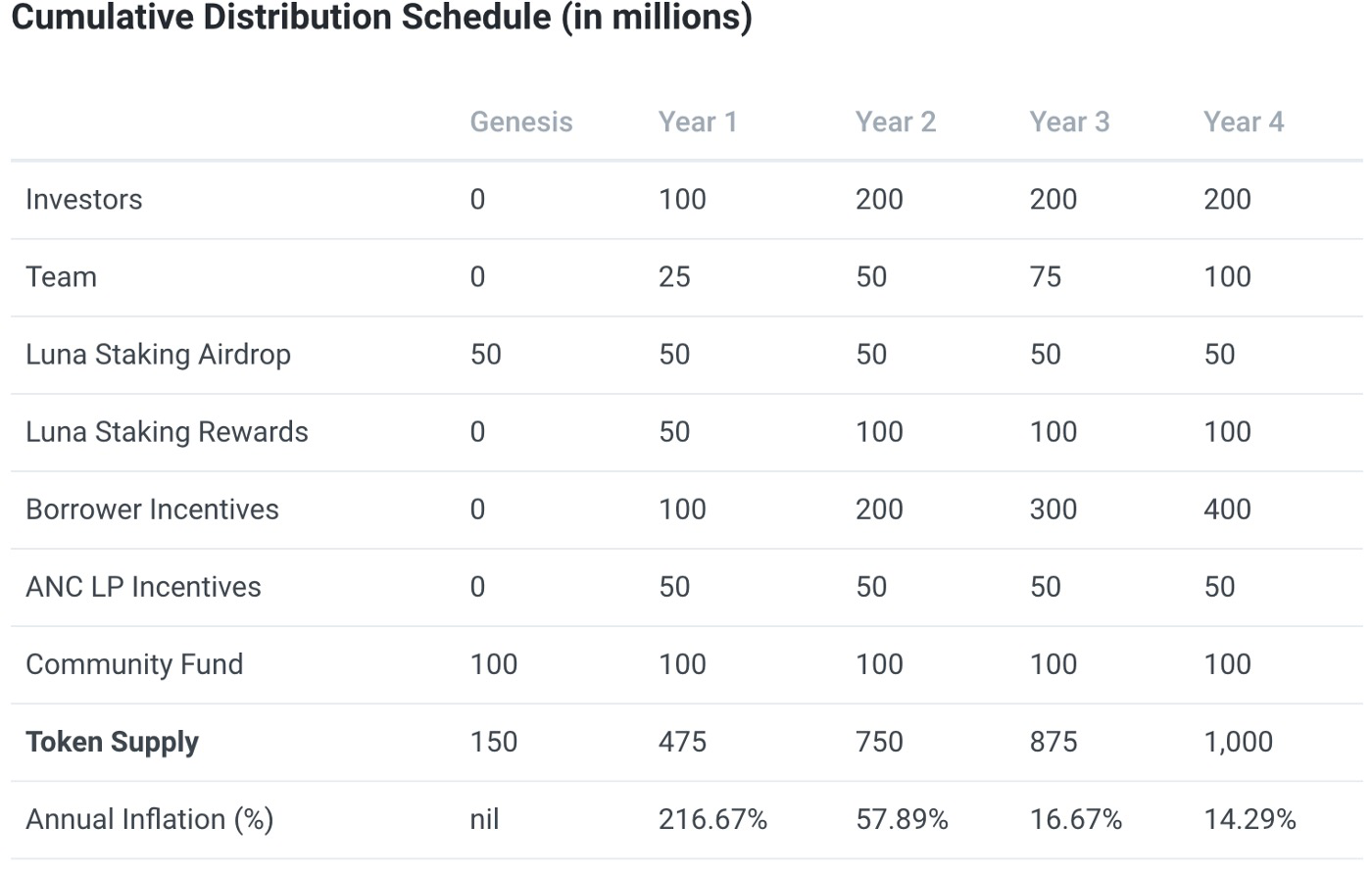Select the 400 Borrower Incentives value

[x=1227, y=509]
